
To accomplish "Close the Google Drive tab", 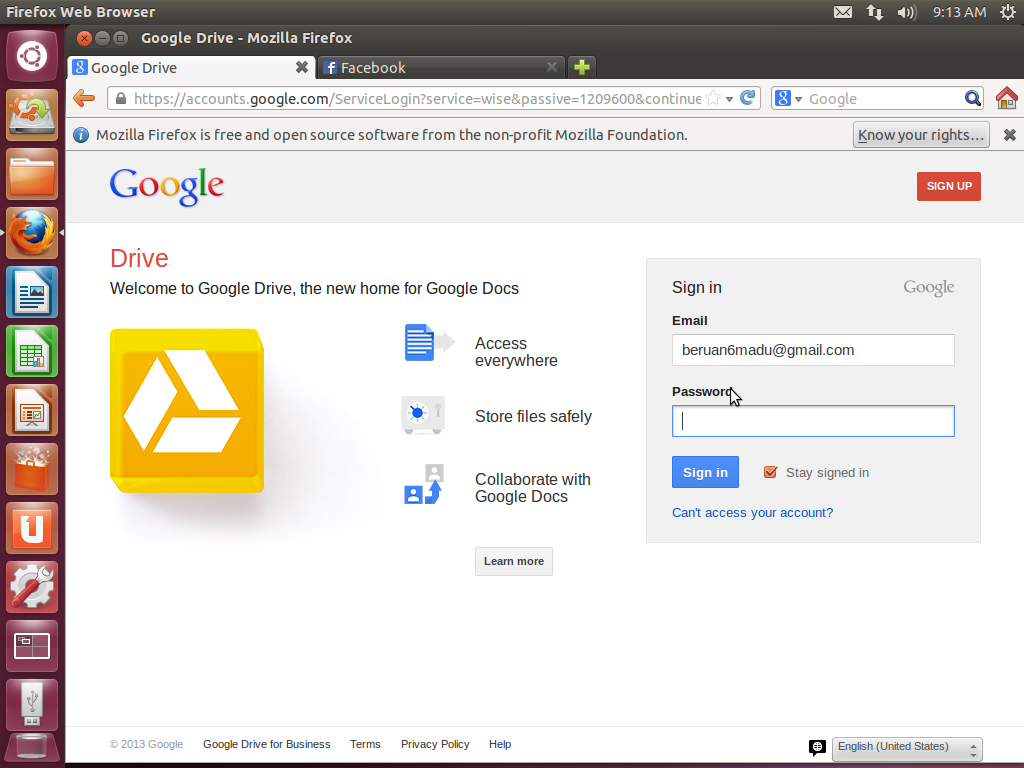I will click(x=302, y=67).
